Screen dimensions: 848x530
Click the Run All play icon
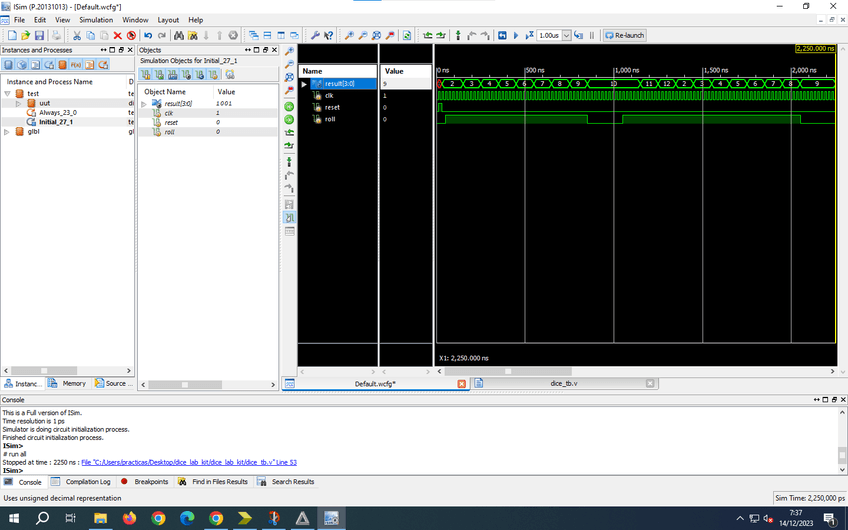pos(516,35)
